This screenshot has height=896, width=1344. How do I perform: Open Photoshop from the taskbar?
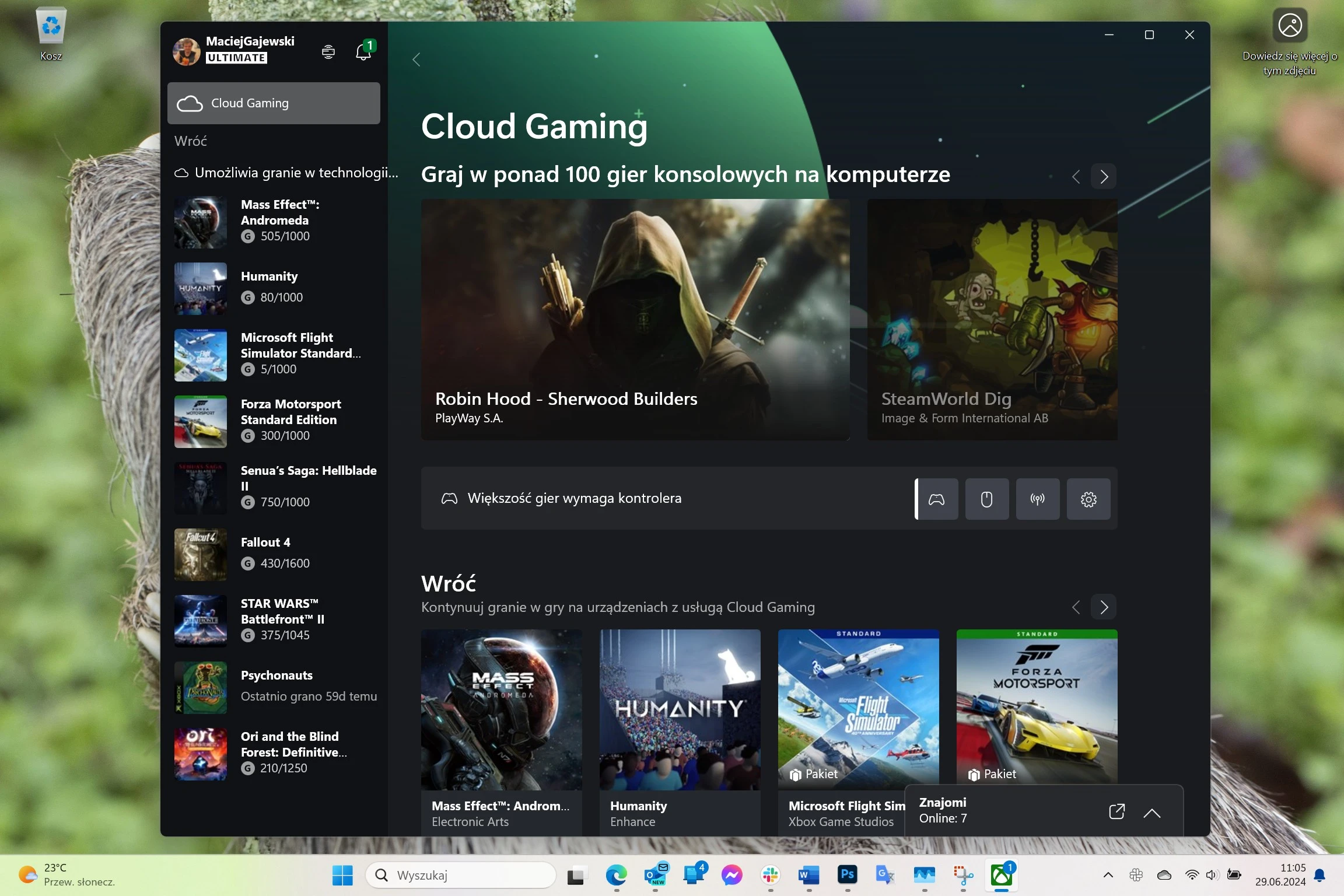[x=848, y=874]
